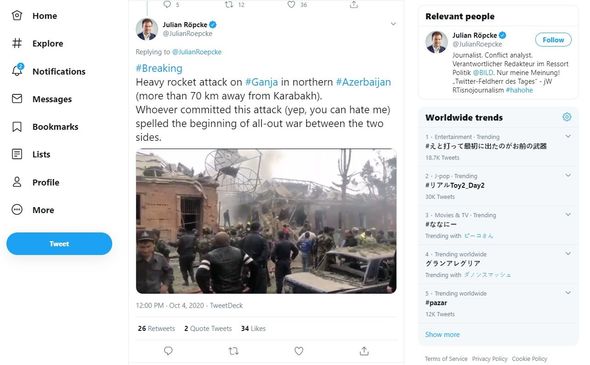Reply to the tweet via comment icon below stats
This screenshot has height=365, width=590.
(168, 351)
